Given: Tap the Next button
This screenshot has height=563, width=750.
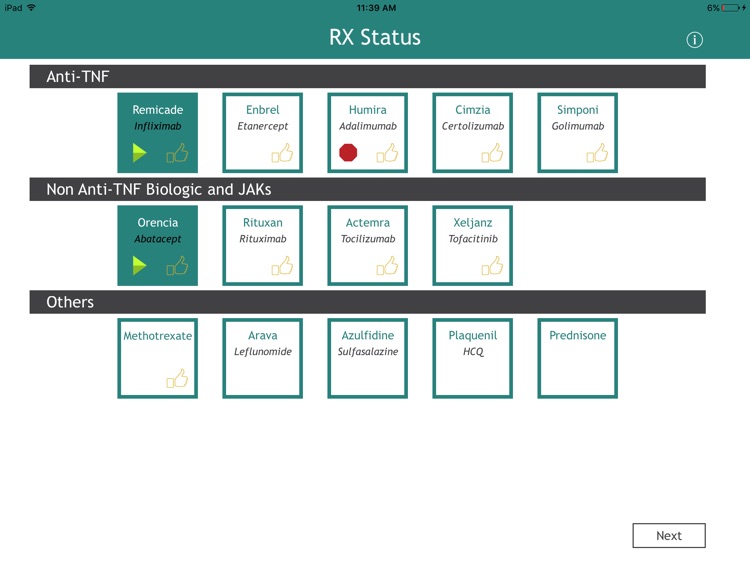Looking at the screenshot, I should pos(669,535).
